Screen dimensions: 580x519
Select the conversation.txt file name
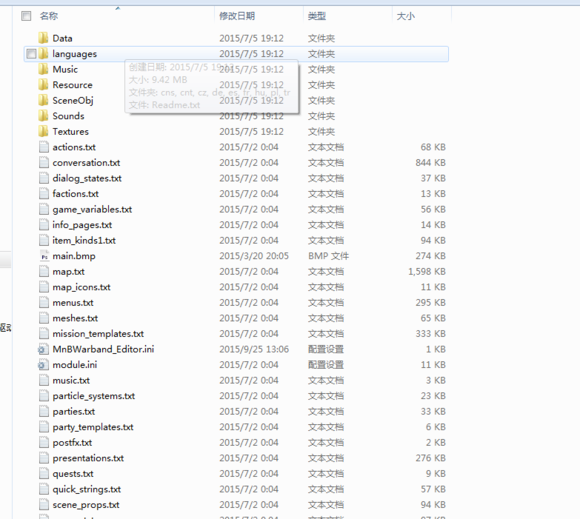click(x=86, y=163)
